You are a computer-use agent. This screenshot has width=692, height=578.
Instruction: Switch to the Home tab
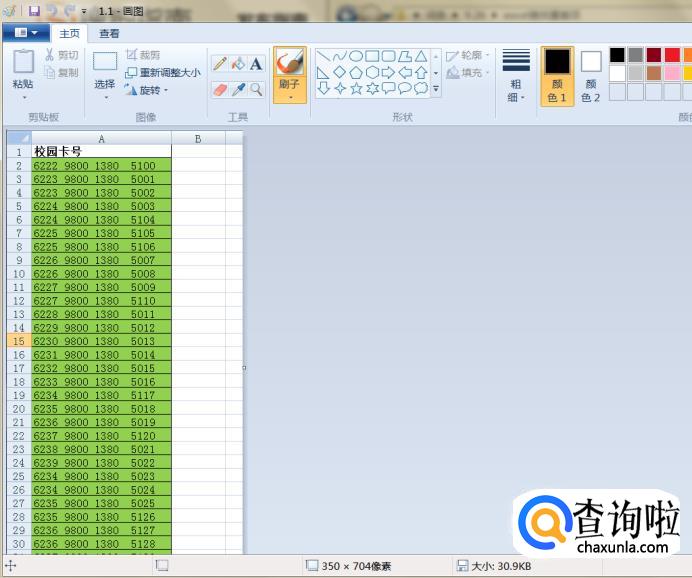[x=69, y=34]
